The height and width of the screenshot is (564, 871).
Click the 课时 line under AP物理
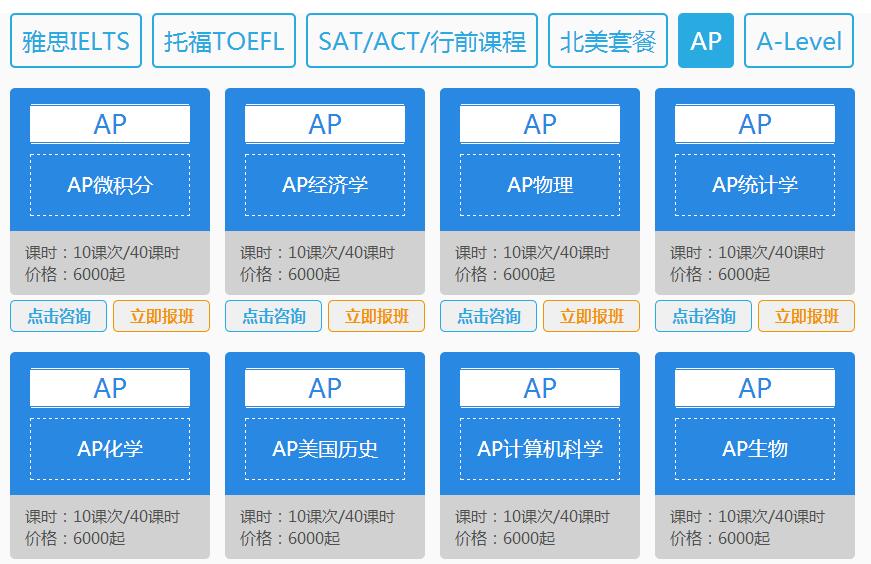pos(533,253)
